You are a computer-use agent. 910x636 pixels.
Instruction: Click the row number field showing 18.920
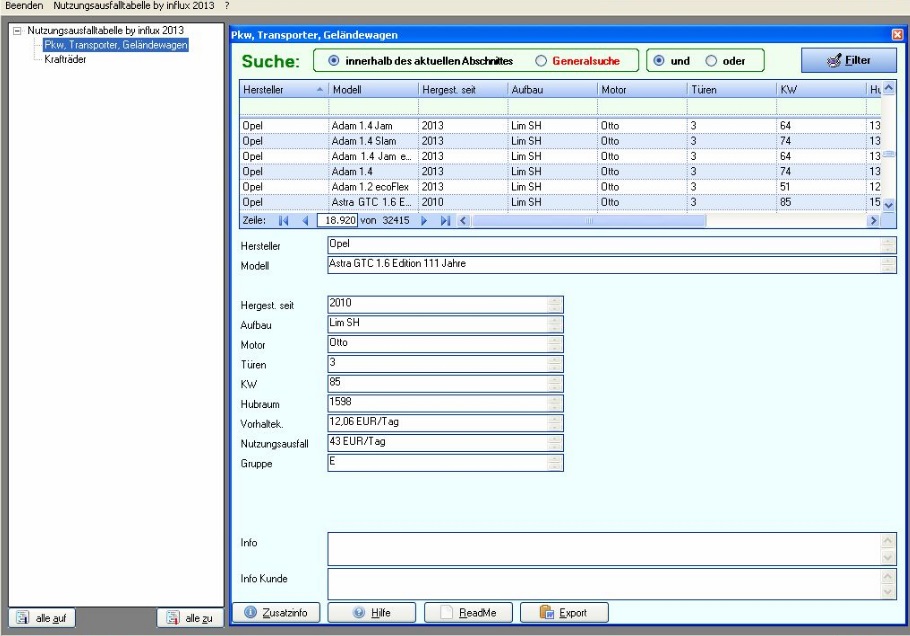(x=337, y=221)
